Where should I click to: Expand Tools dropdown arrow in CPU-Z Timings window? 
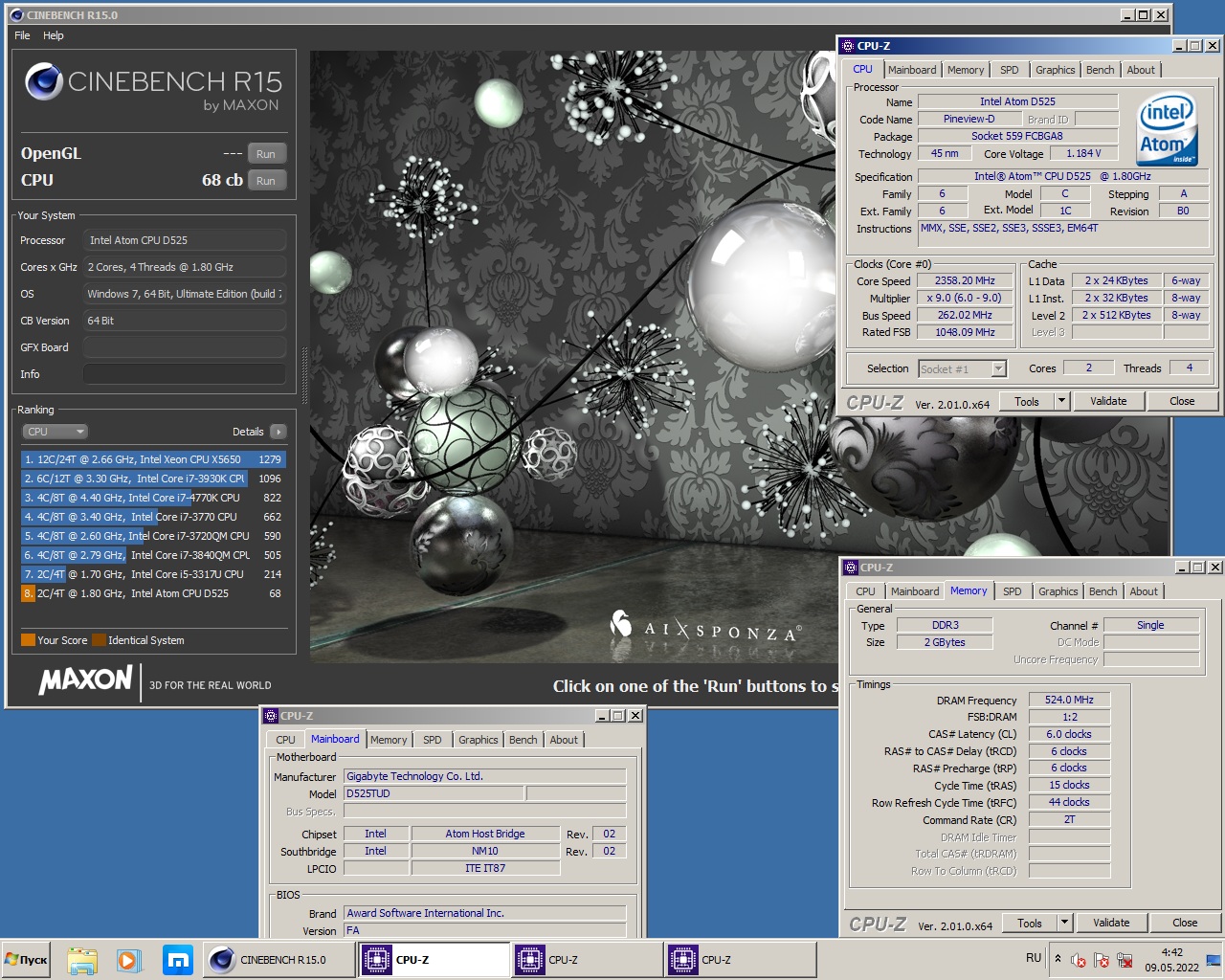pos(1064,924)
